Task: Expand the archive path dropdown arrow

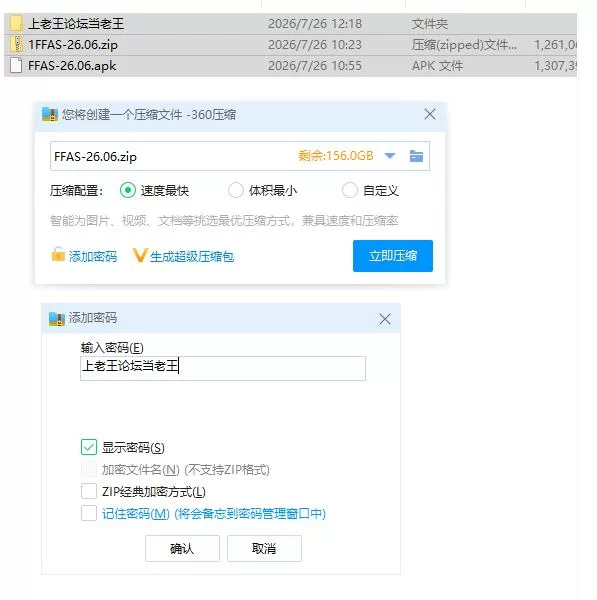Action: click(390, 156)
